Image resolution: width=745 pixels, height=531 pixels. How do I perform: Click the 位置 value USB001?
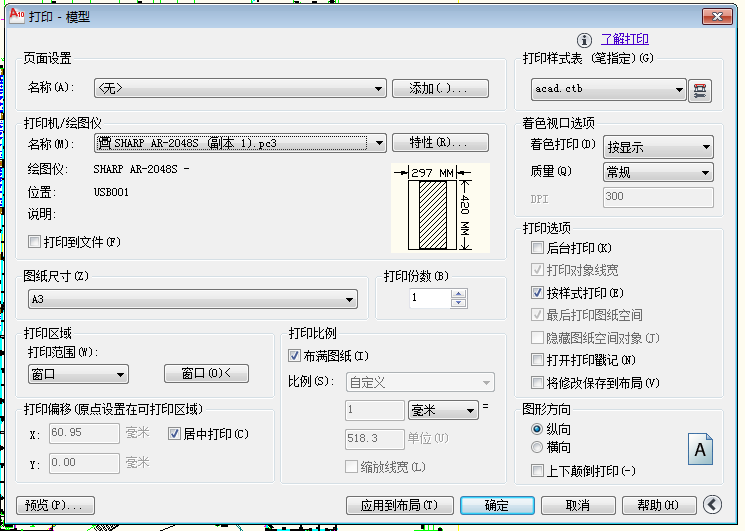pyautogui.click(x=111, y=192)
